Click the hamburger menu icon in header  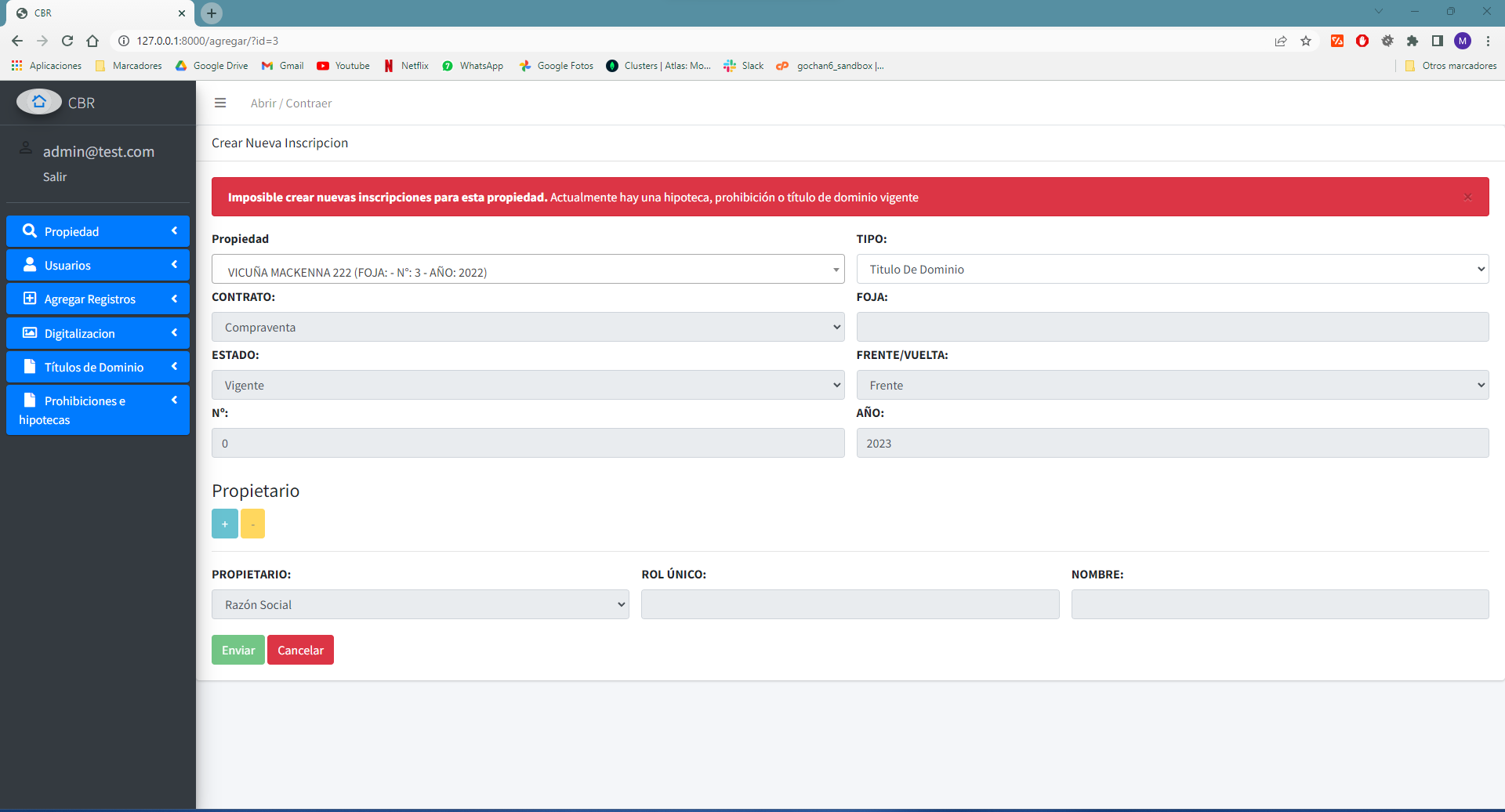pyautogui.click(x=220, y=103)
